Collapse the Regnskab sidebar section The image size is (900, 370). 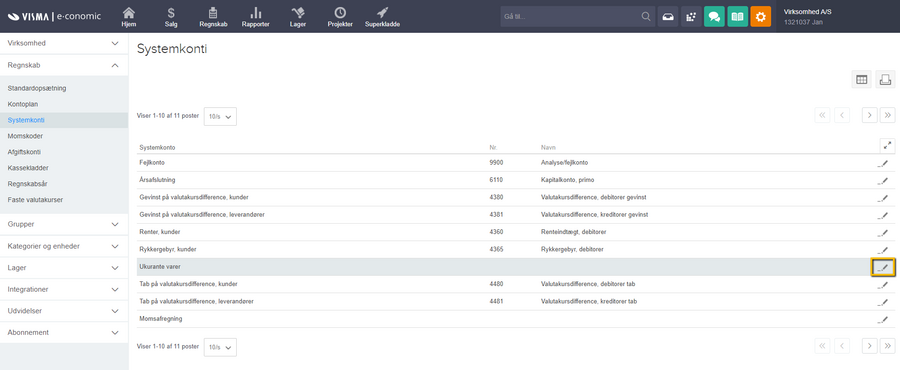pos(64,65)
